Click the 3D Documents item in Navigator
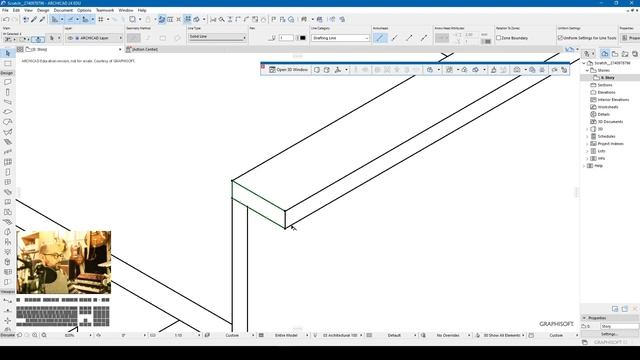 tap(610, 122)
